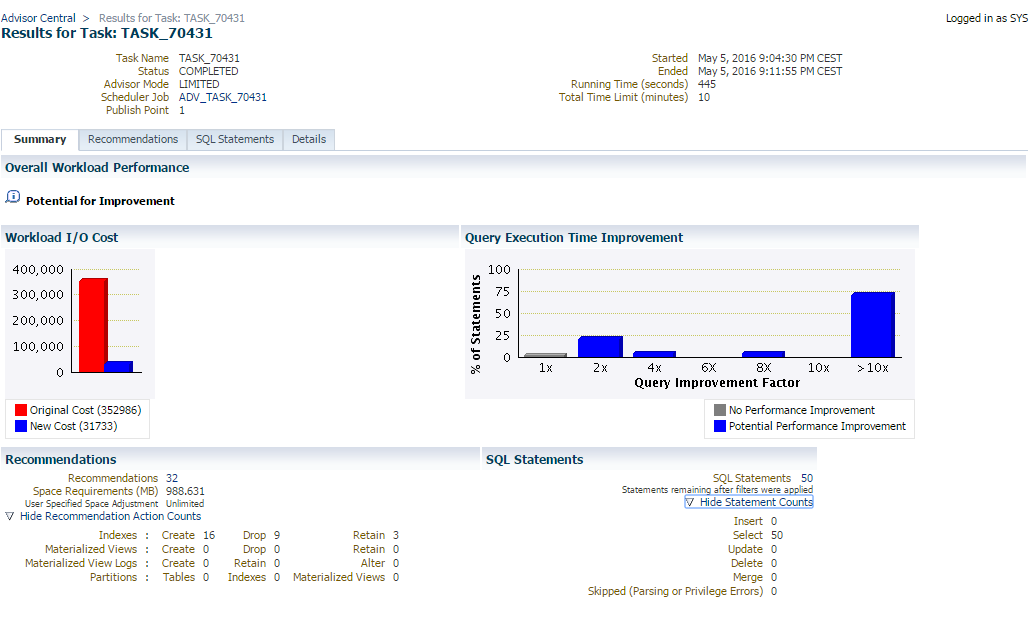Click the blue New Cost legend swatch
1033x630 pixels.
[22, 426]
